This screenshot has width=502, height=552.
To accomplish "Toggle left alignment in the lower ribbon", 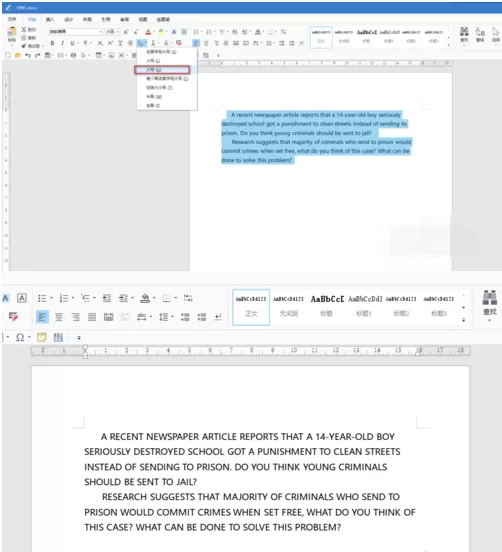I will pyautogui.click(x=42, y=317).
